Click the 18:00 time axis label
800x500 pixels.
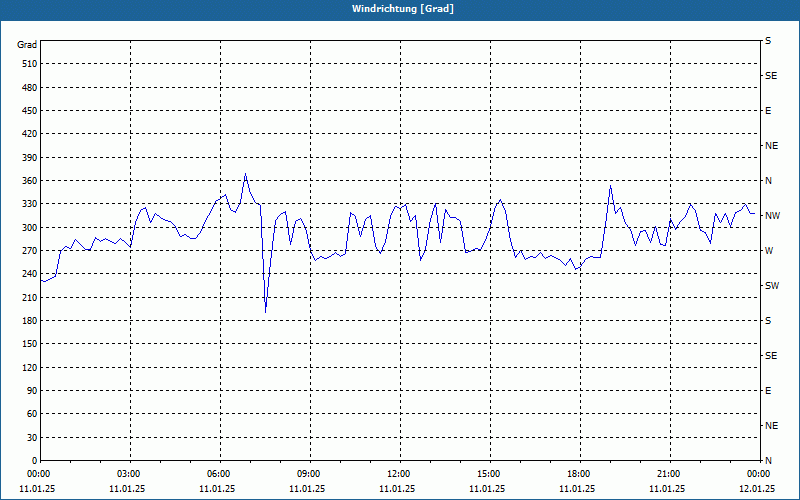(580, 474)
